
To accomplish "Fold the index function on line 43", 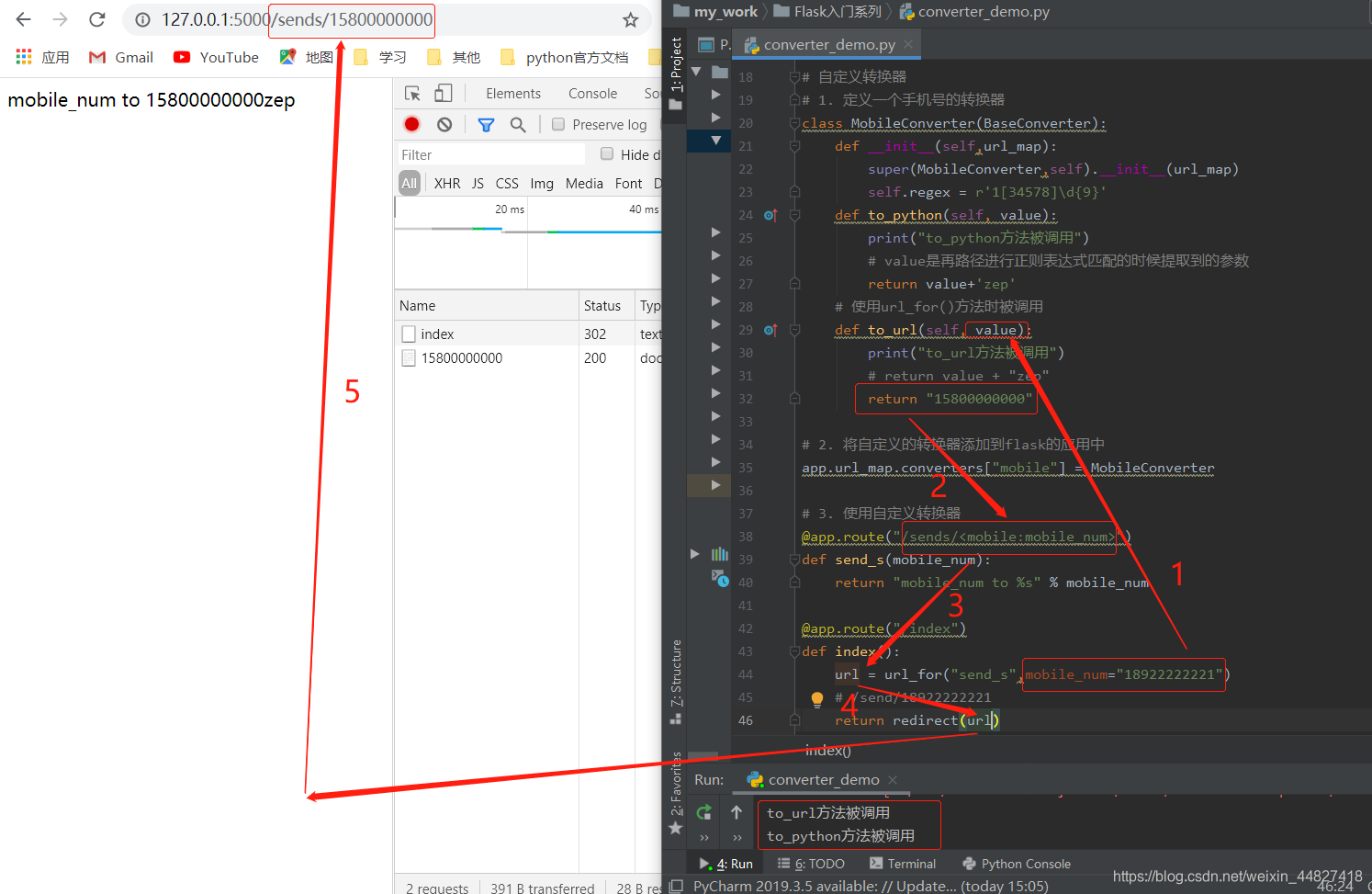I will (794, 651).
